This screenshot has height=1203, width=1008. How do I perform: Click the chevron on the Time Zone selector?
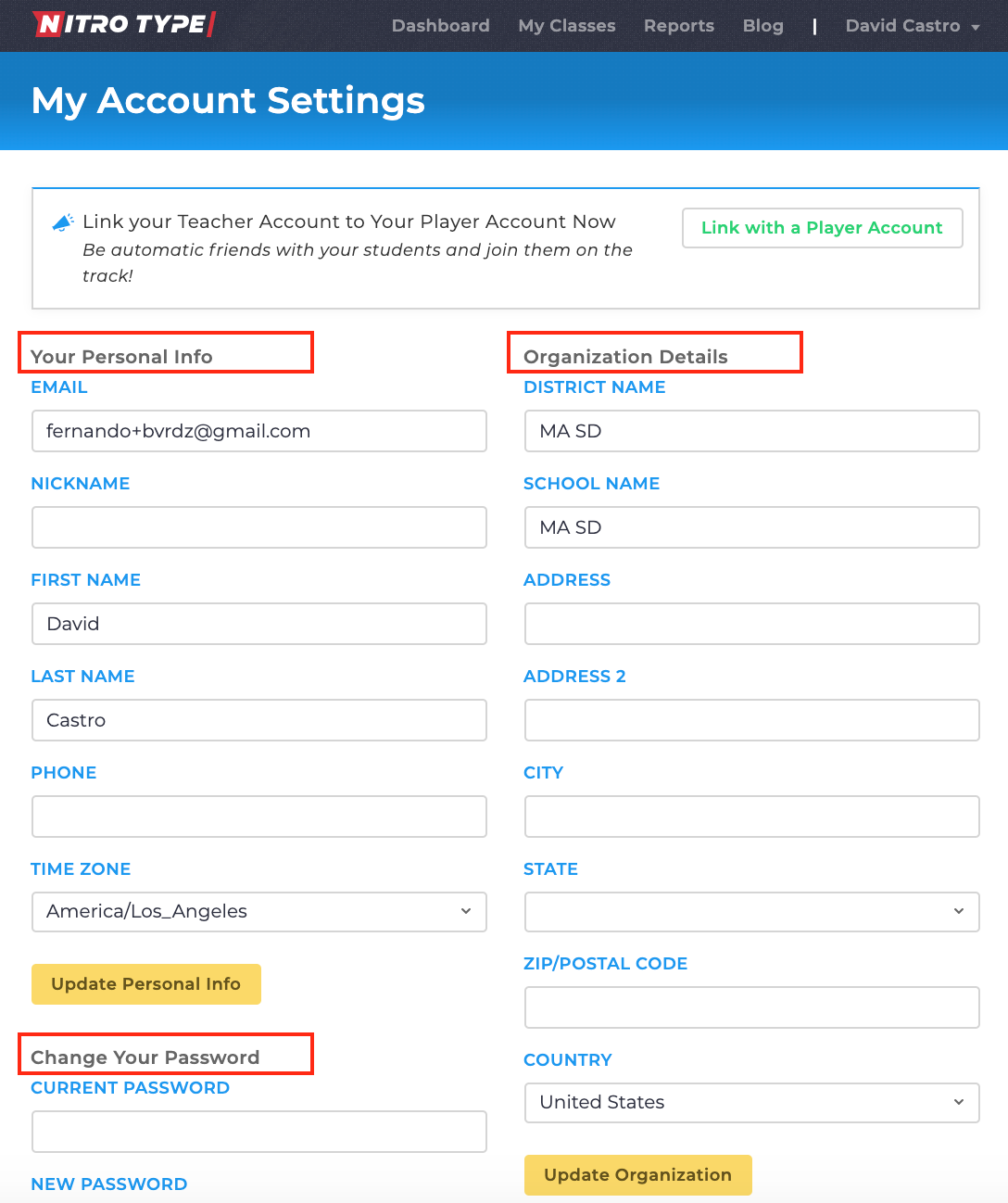point(465,911)
